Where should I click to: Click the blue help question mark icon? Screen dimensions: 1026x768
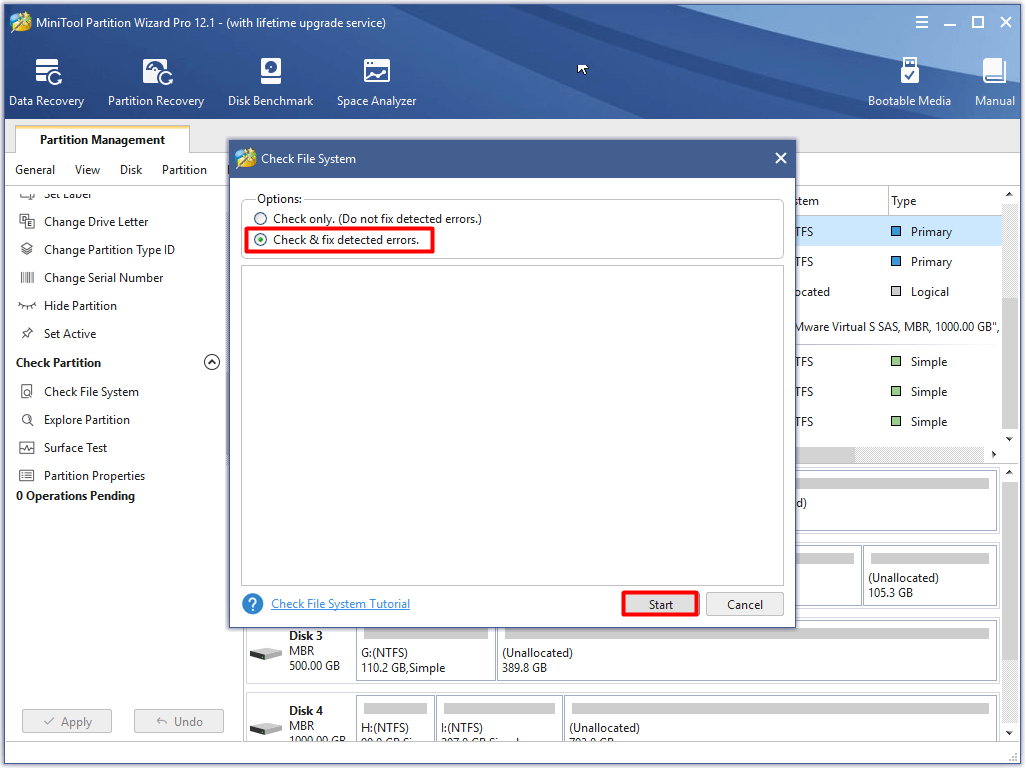point(253,604)
